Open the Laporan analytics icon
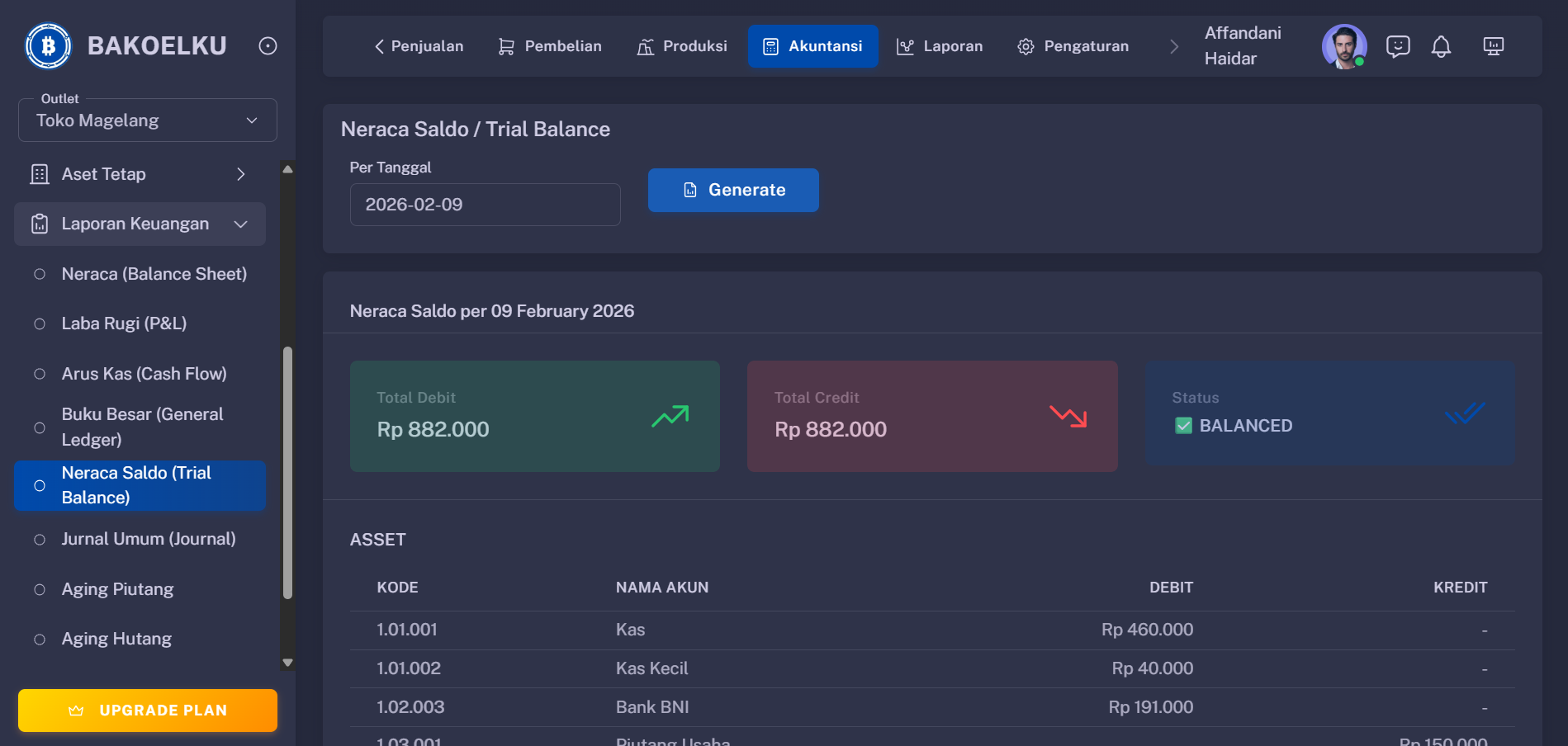 point(906,46)
